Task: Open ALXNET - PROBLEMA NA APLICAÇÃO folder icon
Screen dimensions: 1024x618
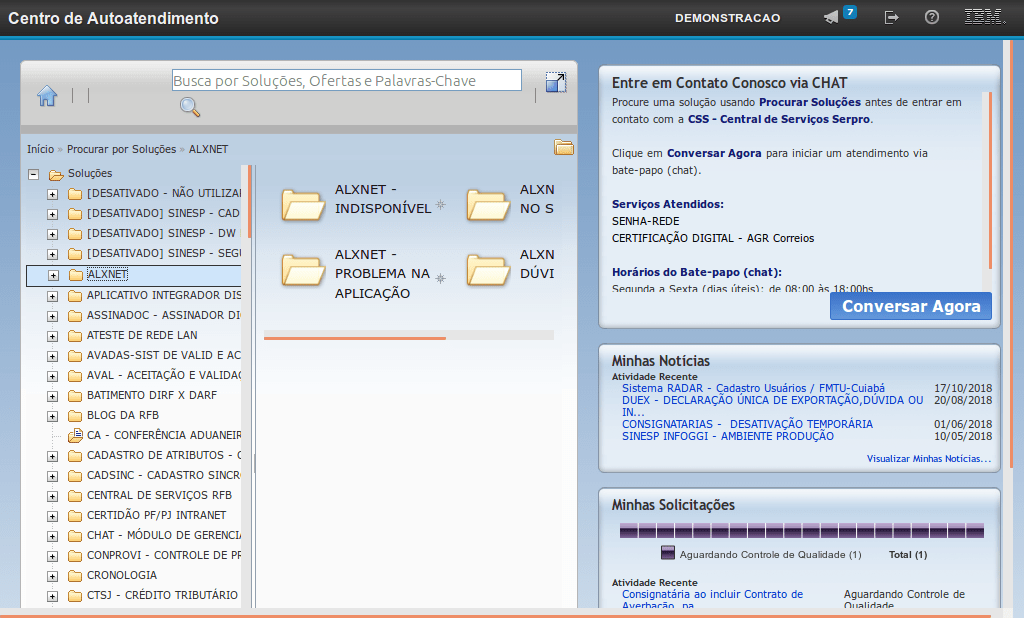Action: pos(303,270)
